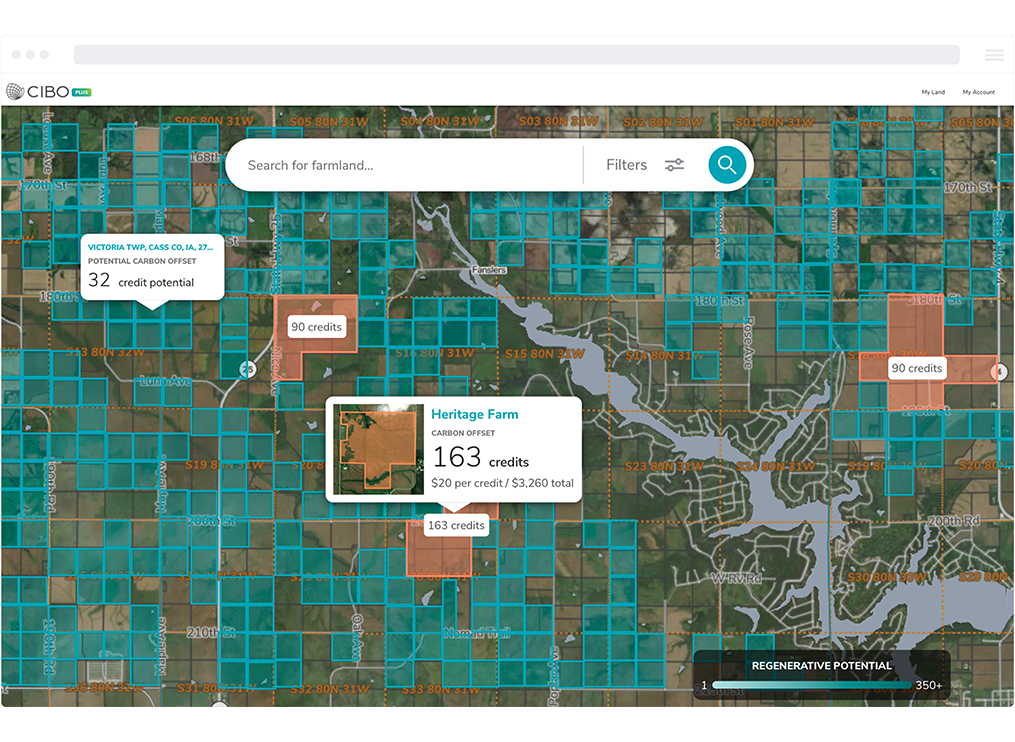Screen dimensions: 1015x742
Task: Click the Regenerative Potential gradient bar
Action: tap(812, 685)
